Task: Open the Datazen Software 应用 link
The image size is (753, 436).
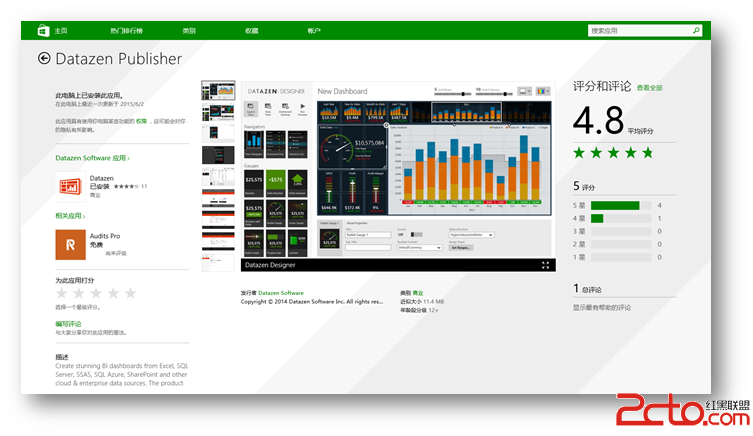Action: [x=92, y=158]
